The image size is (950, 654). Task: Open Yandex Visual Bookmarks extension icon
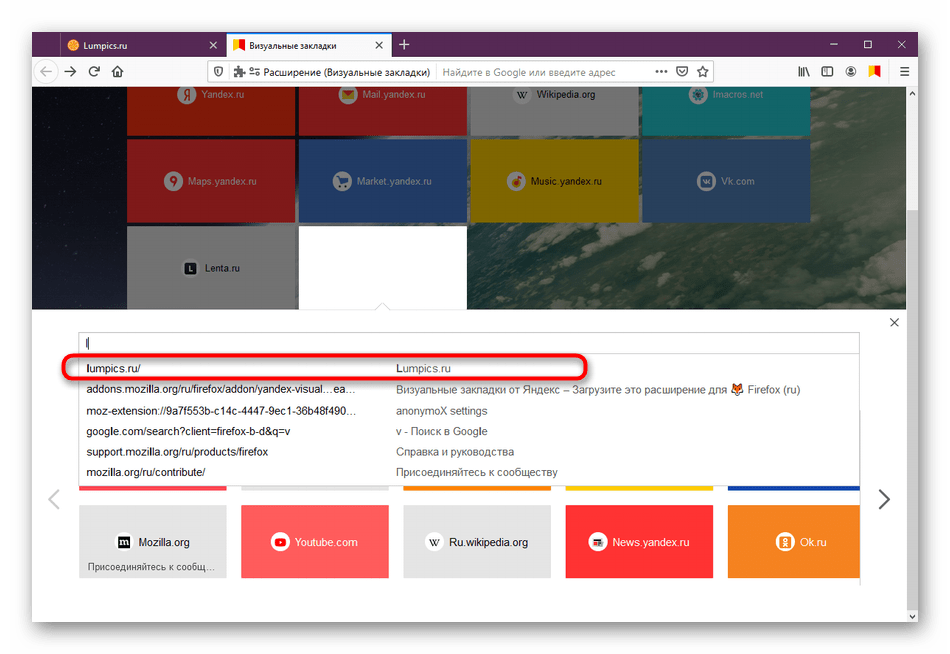coord(874,72)
